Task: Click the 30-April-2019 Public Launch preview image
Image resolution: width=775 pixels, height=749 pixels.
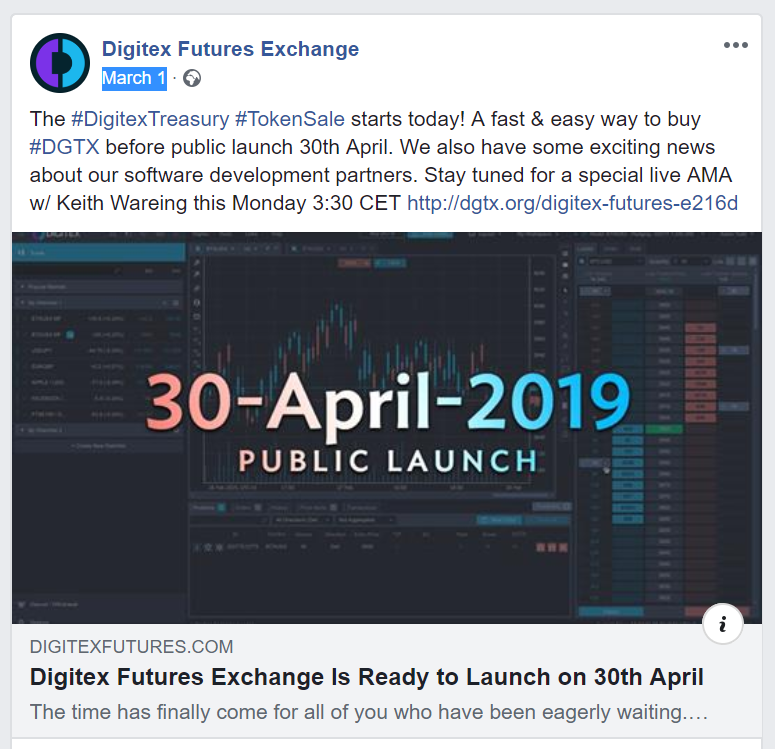Action: pos(387,428)
